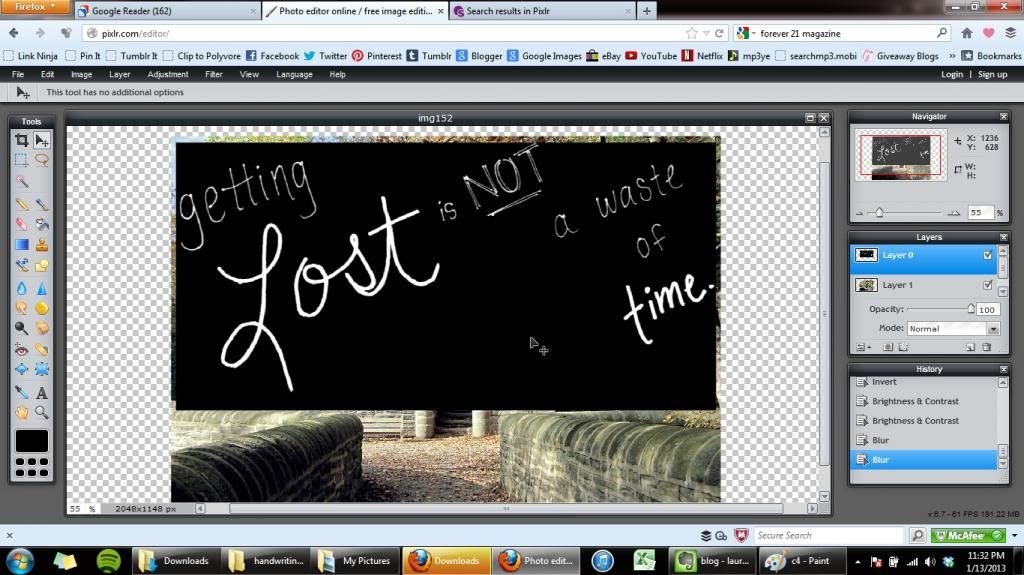Select the Hand pan tool
This screenshot has width=1024, height=575.
[22, 412]
